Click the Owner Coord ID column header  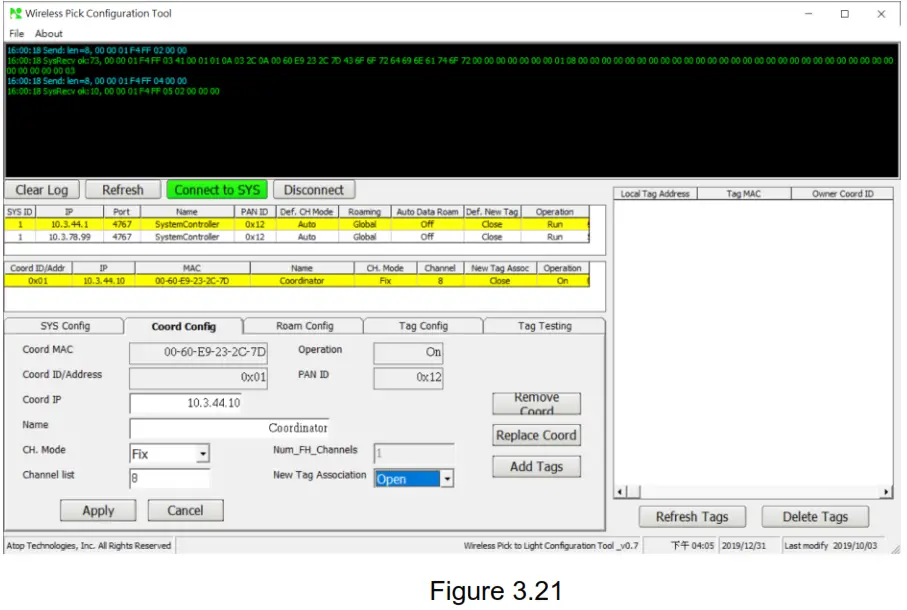pos(842,194)
